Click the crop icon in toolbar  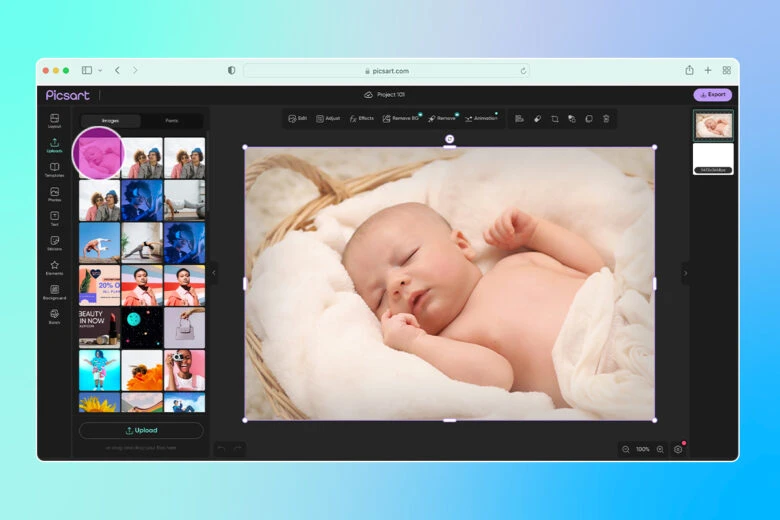pyautogui.click(x=555, y=118)
